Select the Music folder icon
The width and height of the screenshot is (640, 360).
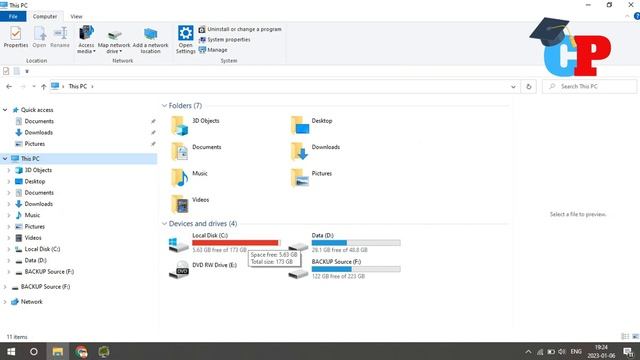[179, 178]
